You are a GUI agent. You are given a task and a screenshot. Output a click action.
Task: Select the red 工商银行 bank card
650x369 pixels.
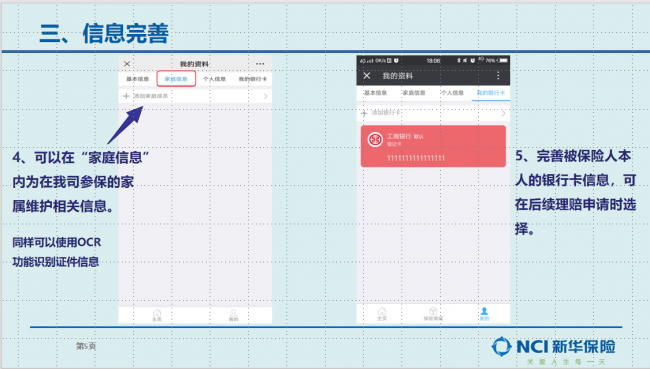tap(433, 146)
